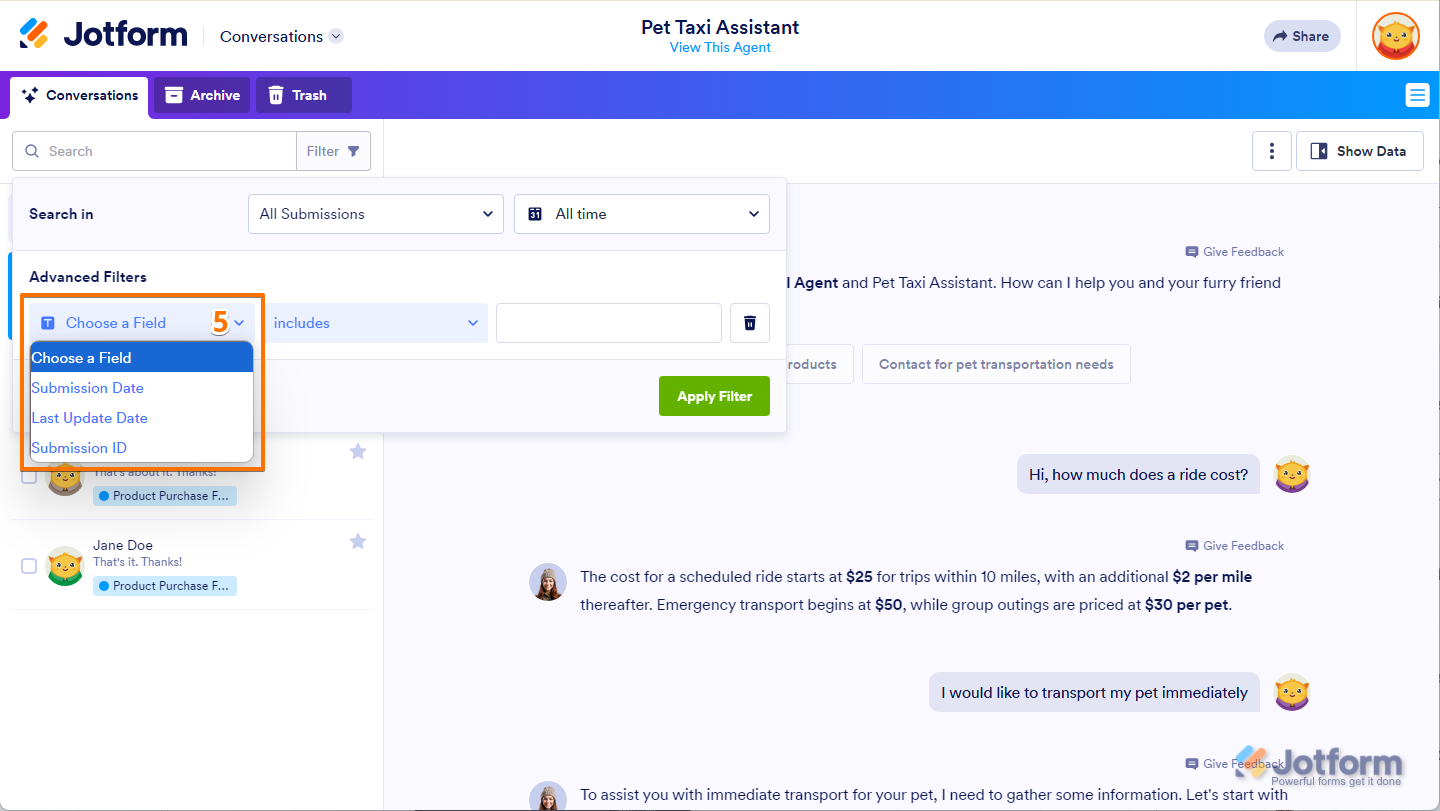Pick Submission ID from the field list
The image size is (1440, 811).
[x=79, y=448]
